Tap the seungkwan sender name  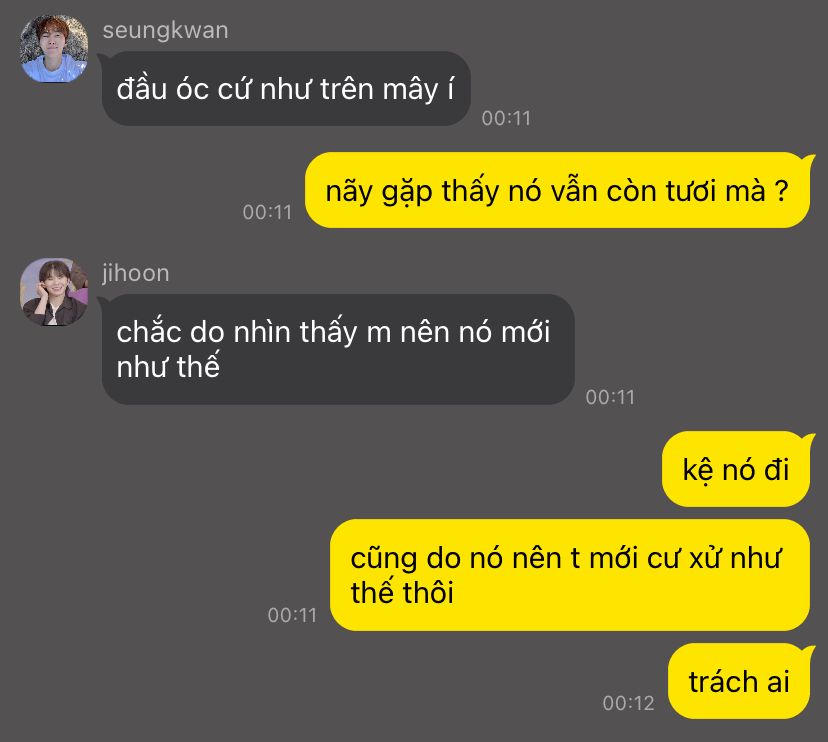[165, 31]
